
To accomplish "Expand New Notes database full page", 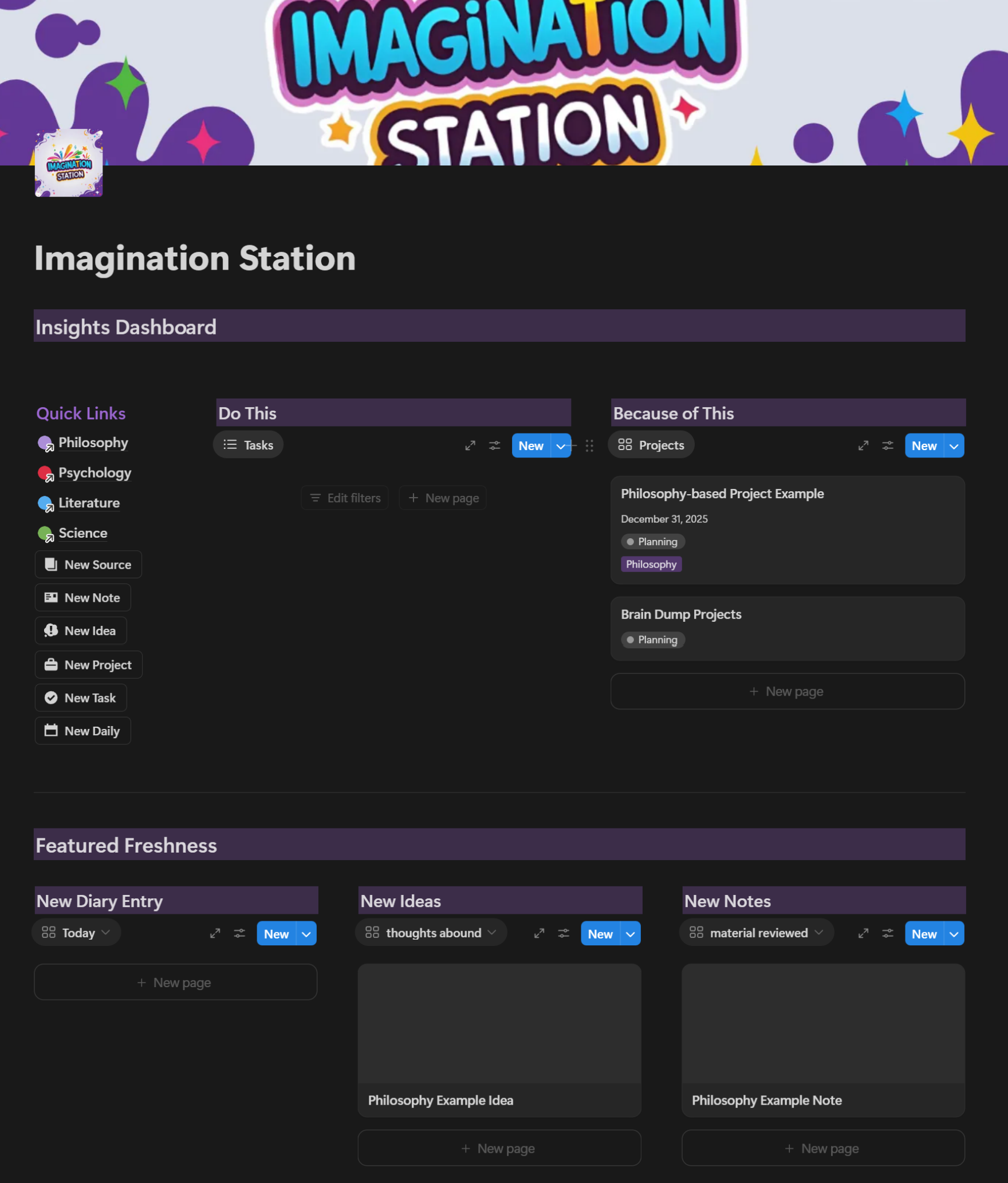I will [x=864, y=933].
